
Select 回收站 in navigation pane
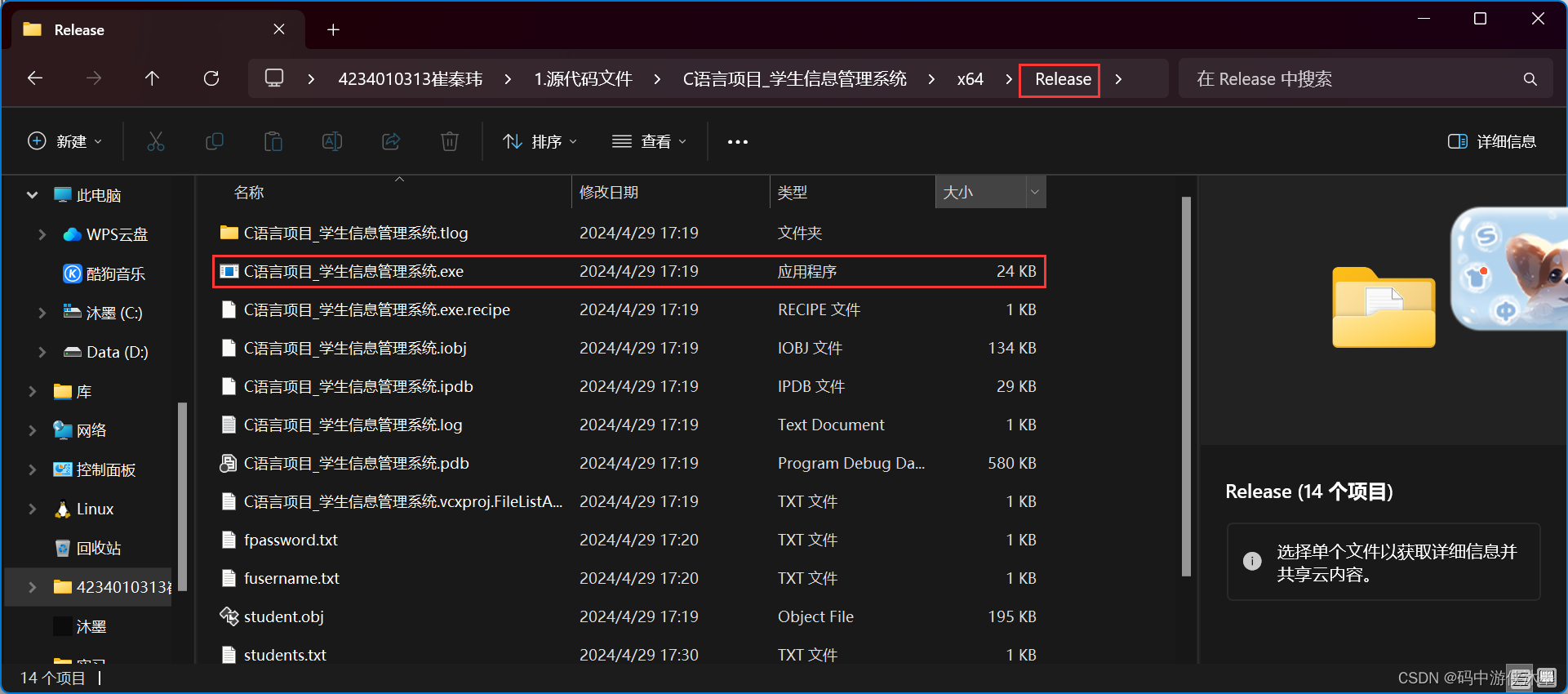pyautogui.click(x=88, y=548)
